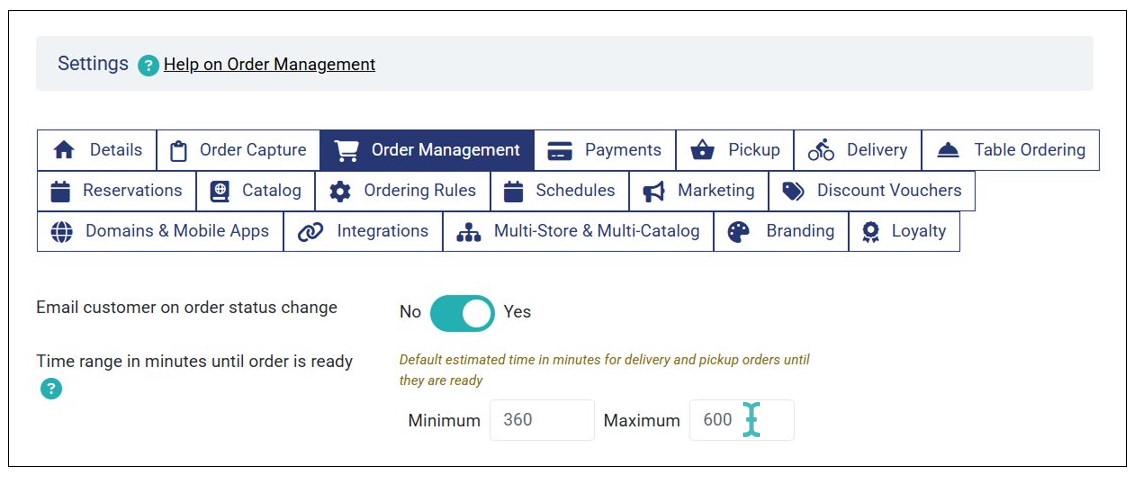This screenshot has width=1135, height=477.
Task: Click the Maximum label text
Action: (642, 420)
